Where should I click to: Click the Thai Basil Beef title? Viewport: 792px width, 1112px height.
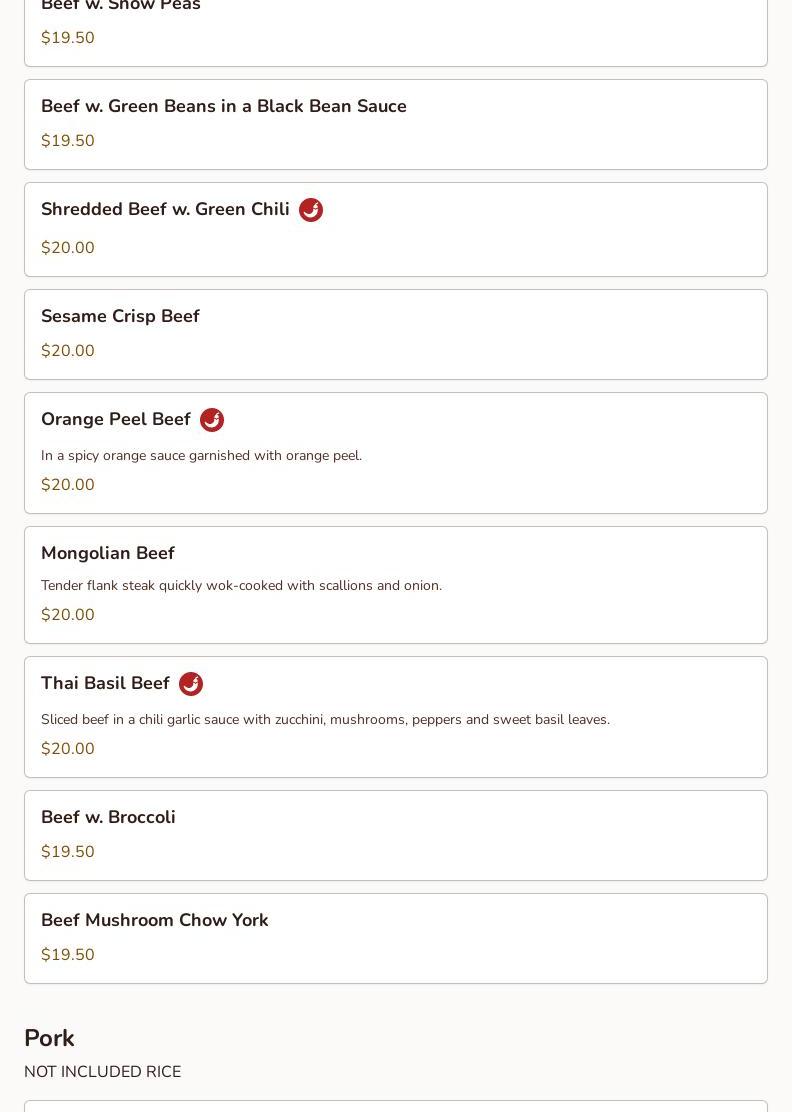point(105,683)
